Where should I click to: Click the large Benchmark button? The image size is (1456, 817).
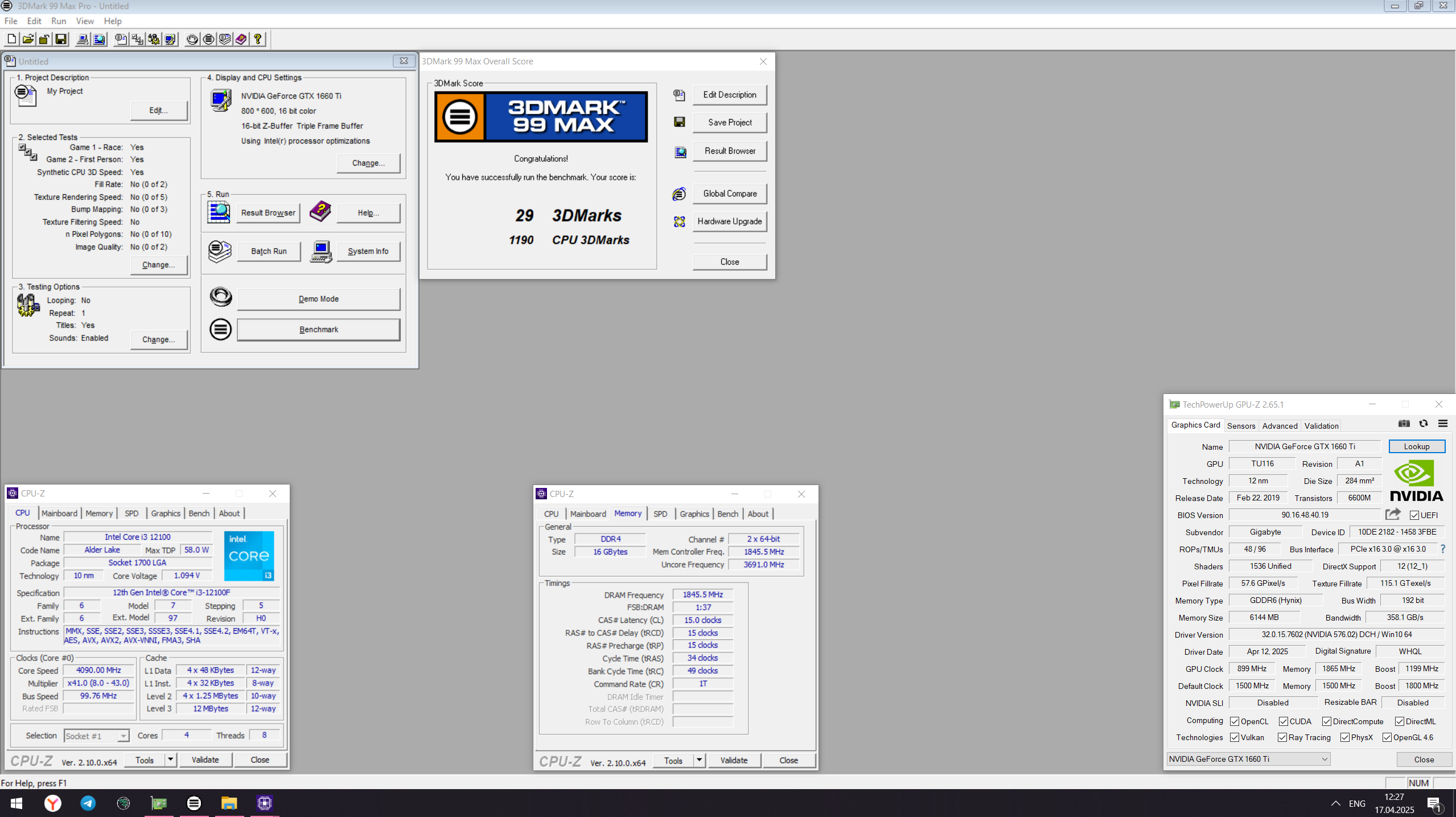click(x=318, y=330)
